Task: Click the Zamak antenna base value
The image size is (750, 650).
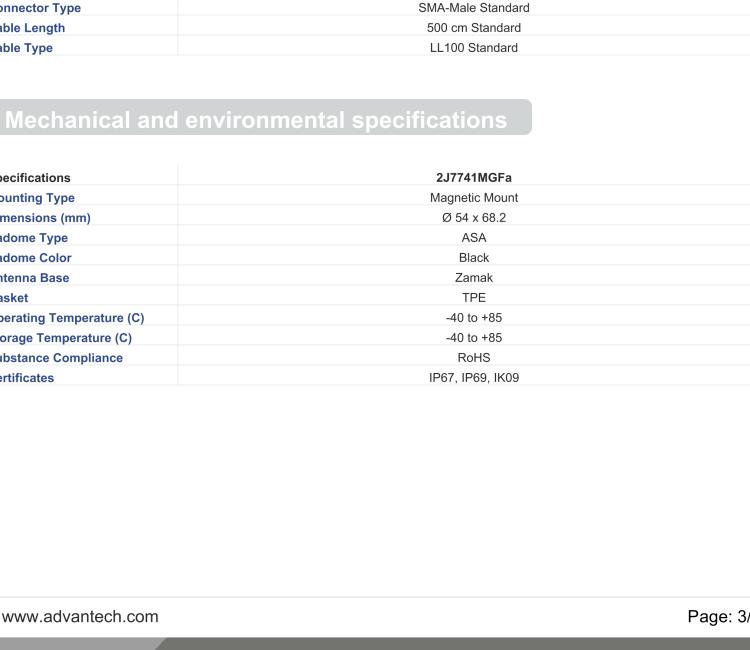Action: [473, 278]
